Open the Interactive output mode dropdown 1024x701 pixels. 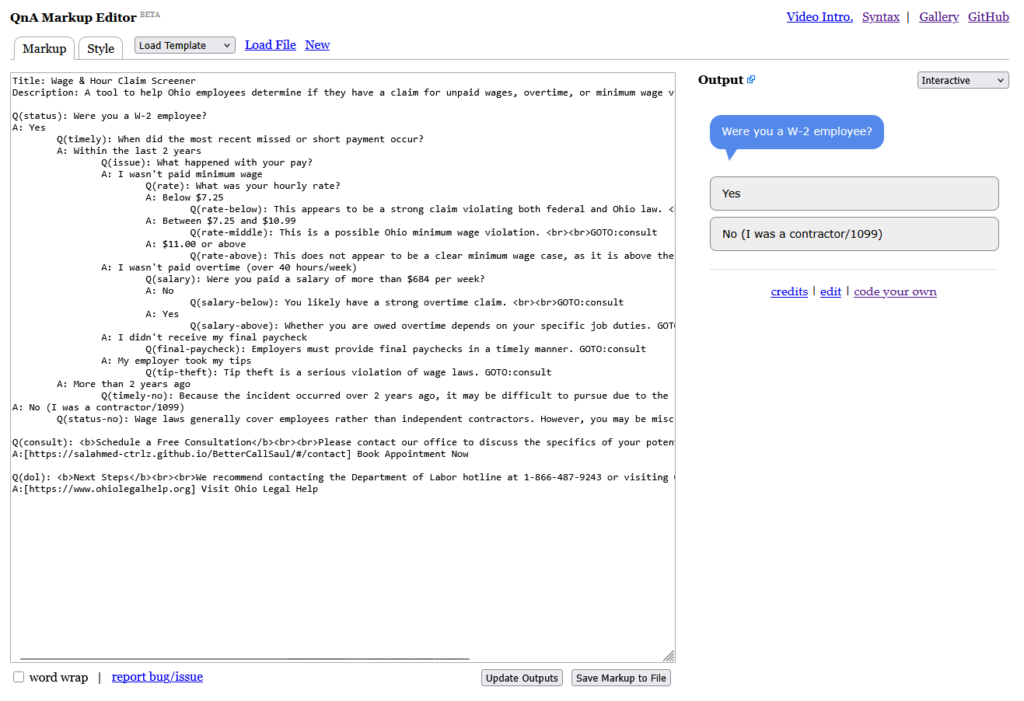coord(962,79)
